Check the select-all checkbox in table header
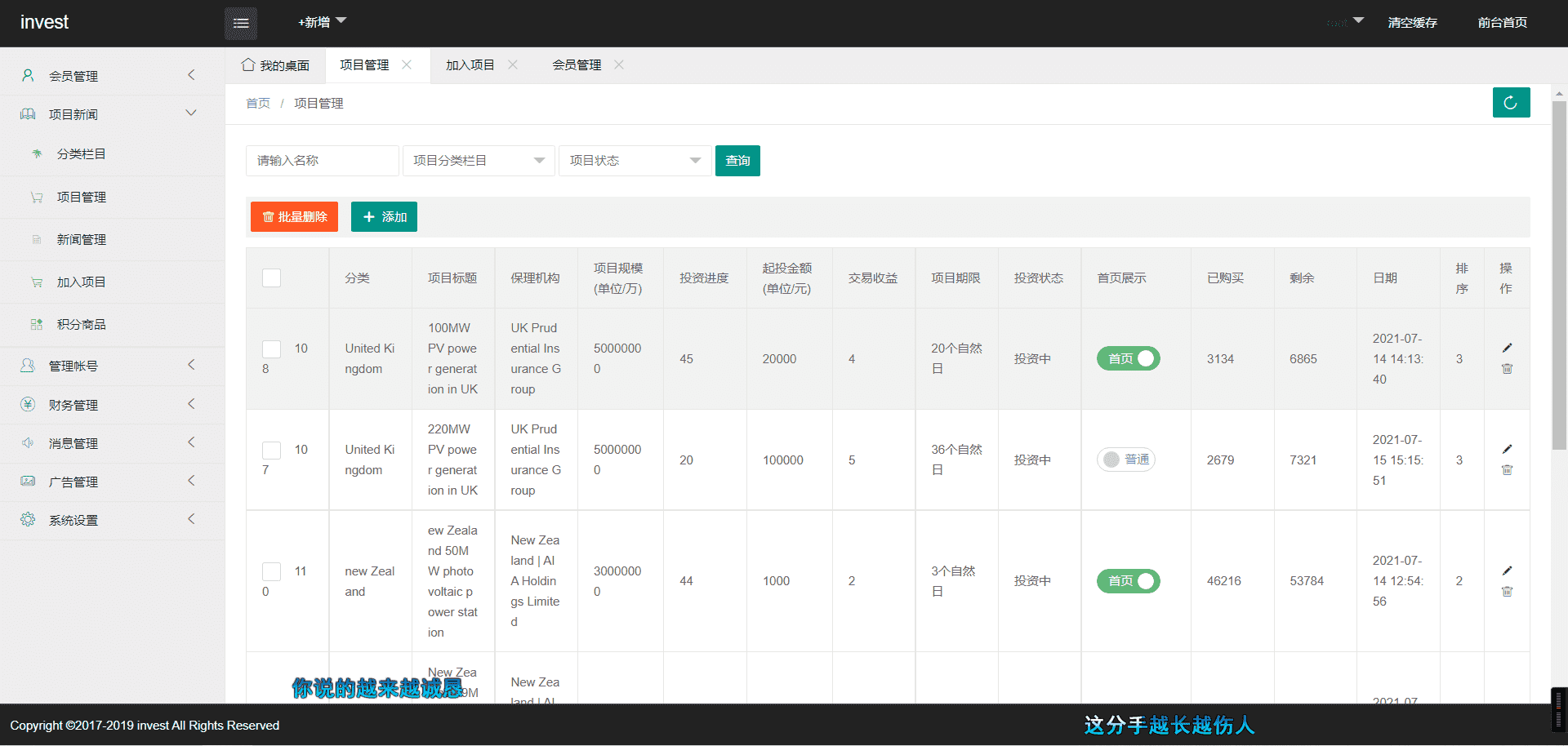Viewport: 1568px width, 746px height. pyautogui.click(x=271, y=278)
